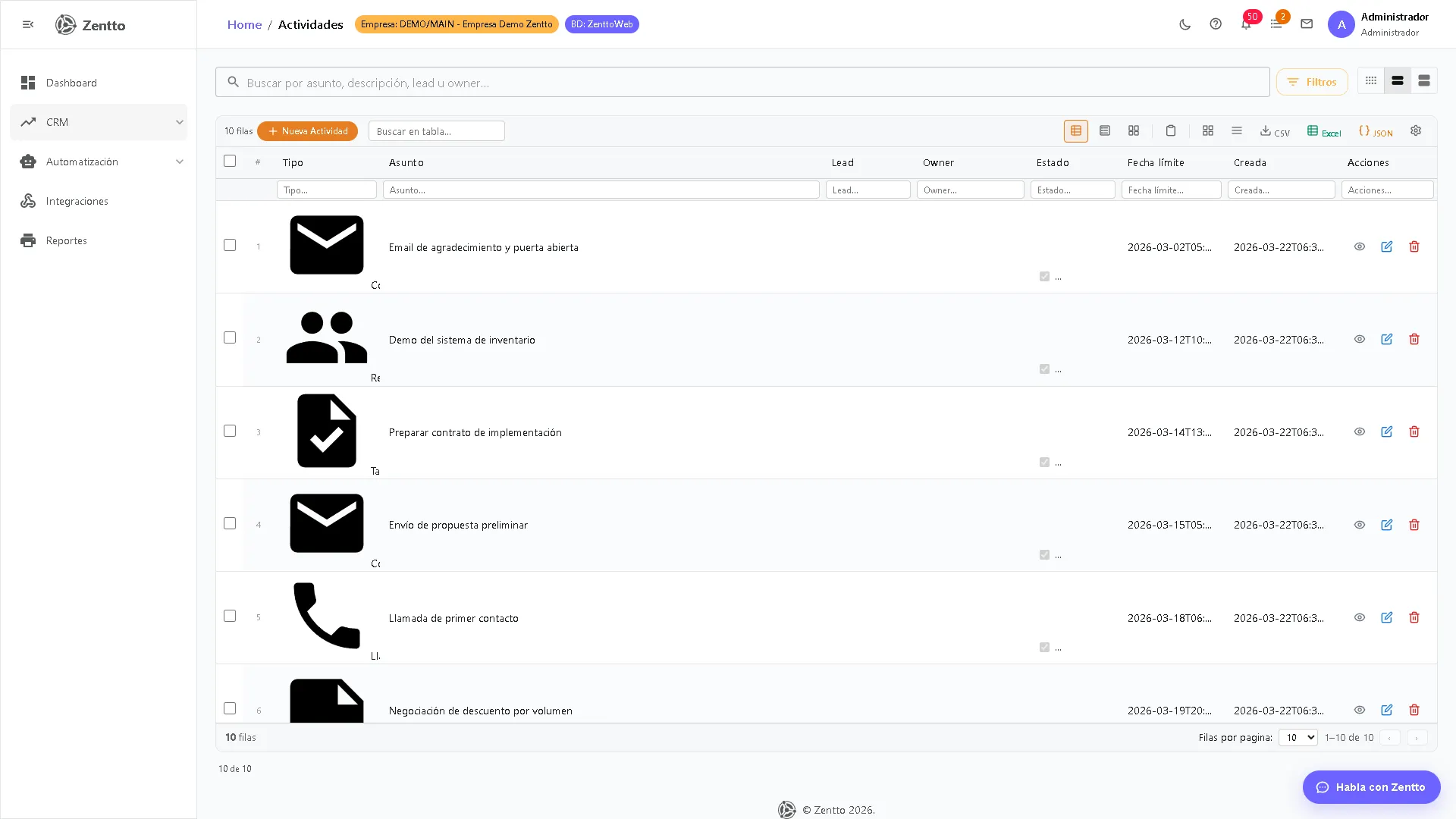Check row 6 'Negociación de descuento' checkbox

point(230,708)
